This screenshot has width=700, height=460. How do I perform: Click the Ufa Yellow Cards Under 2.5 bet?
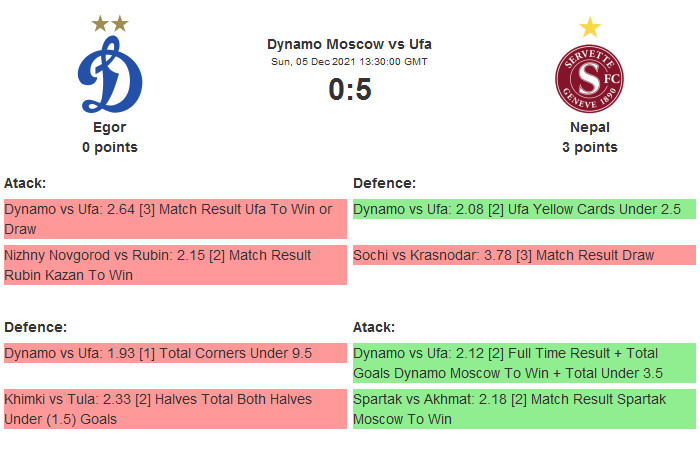pyautogui.click(x=523, y=209)
